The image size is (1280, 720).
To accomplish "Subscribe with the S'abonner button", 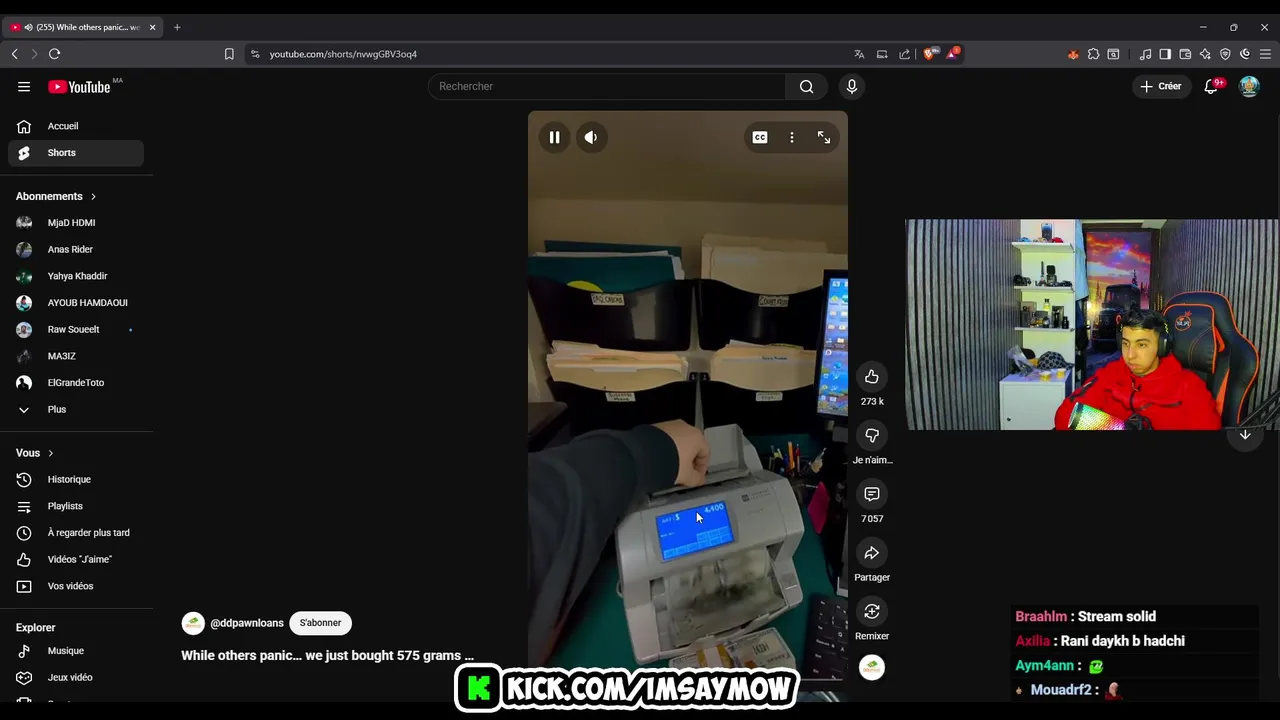I will 320,623.
